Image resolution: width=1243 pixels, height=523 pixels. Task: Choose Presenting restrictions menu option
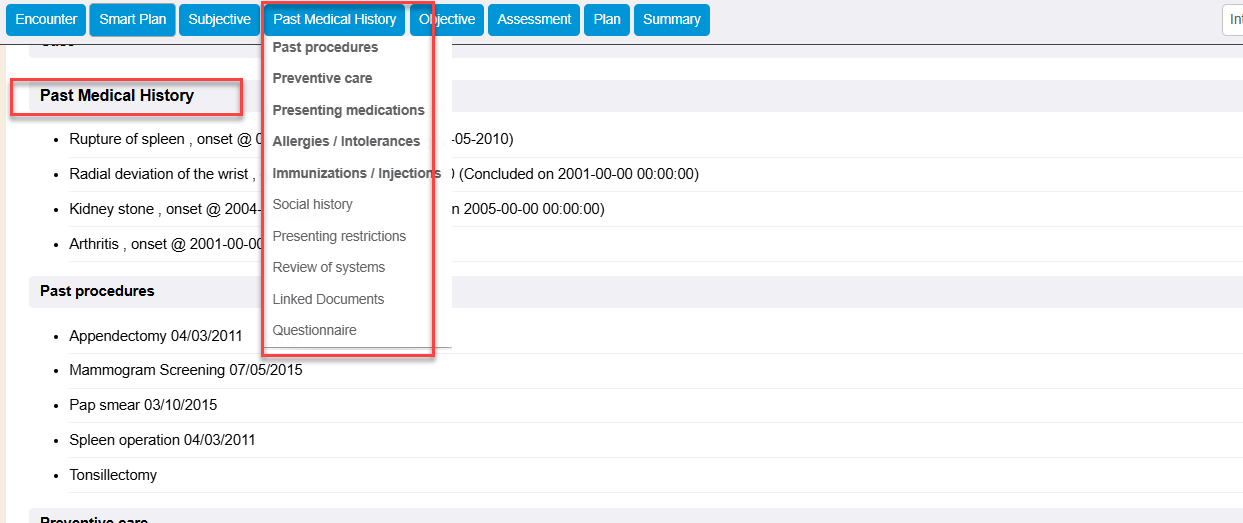pos(339,236)
